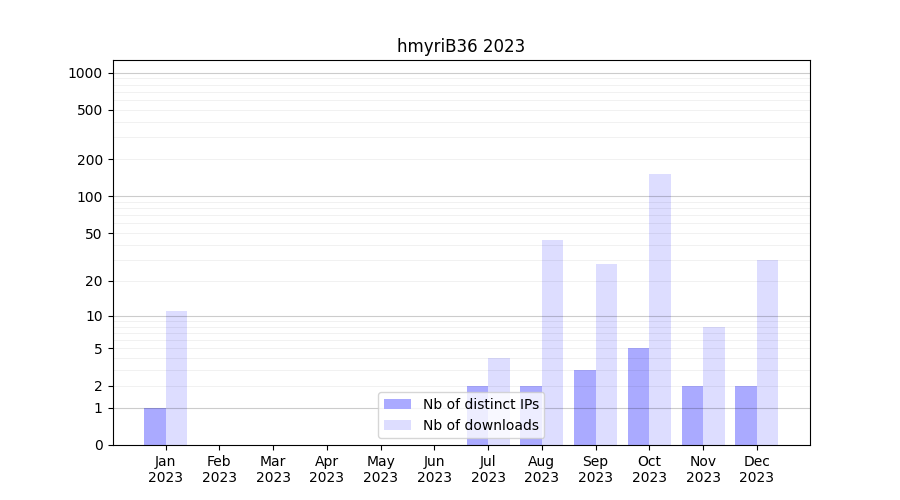This screenshot has width=900, height=500.
Task: Click the December downloads bar
Action: coord(767,352)
